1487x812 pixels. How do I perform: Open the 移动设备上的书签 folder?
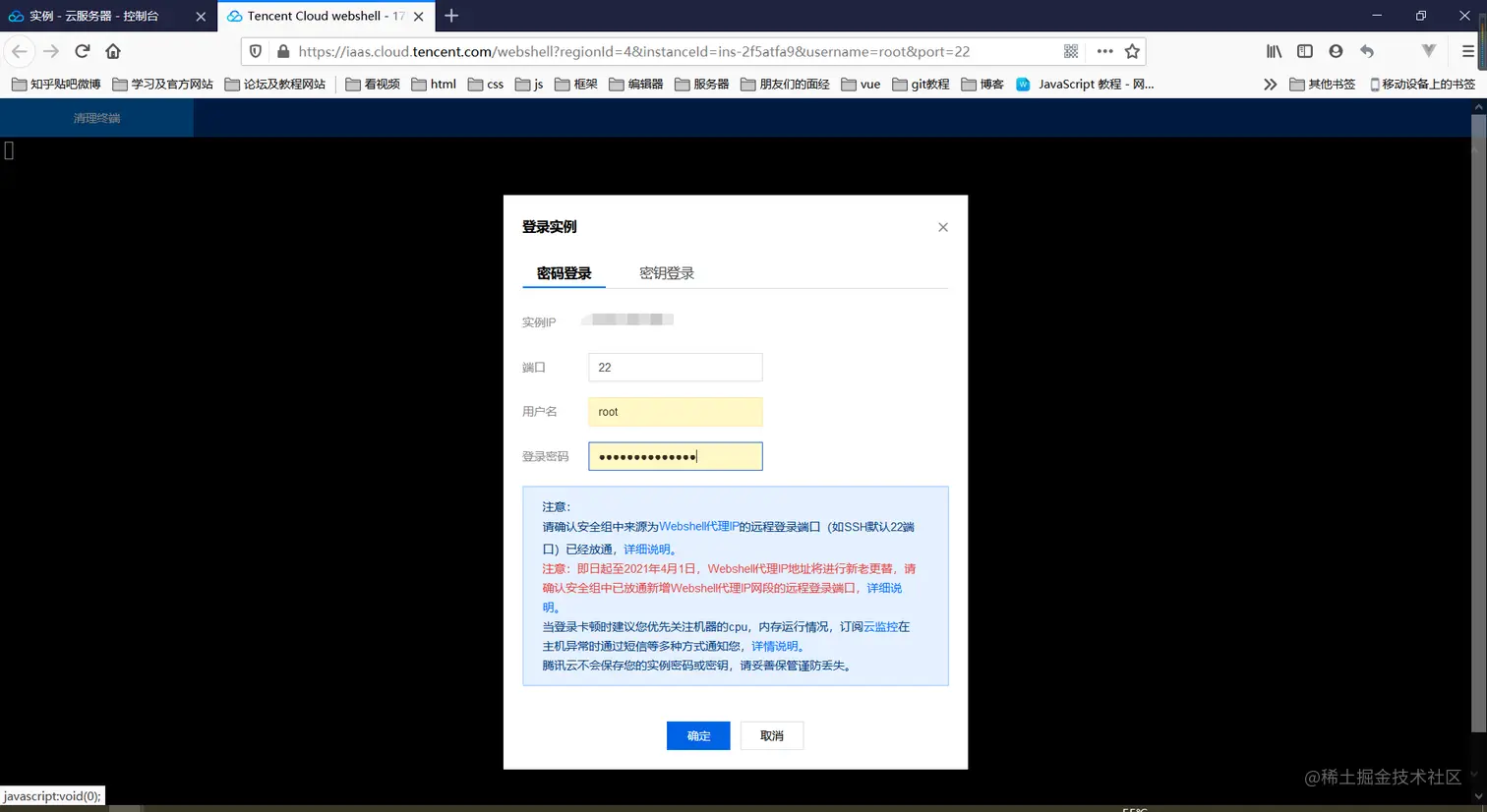1422,85
